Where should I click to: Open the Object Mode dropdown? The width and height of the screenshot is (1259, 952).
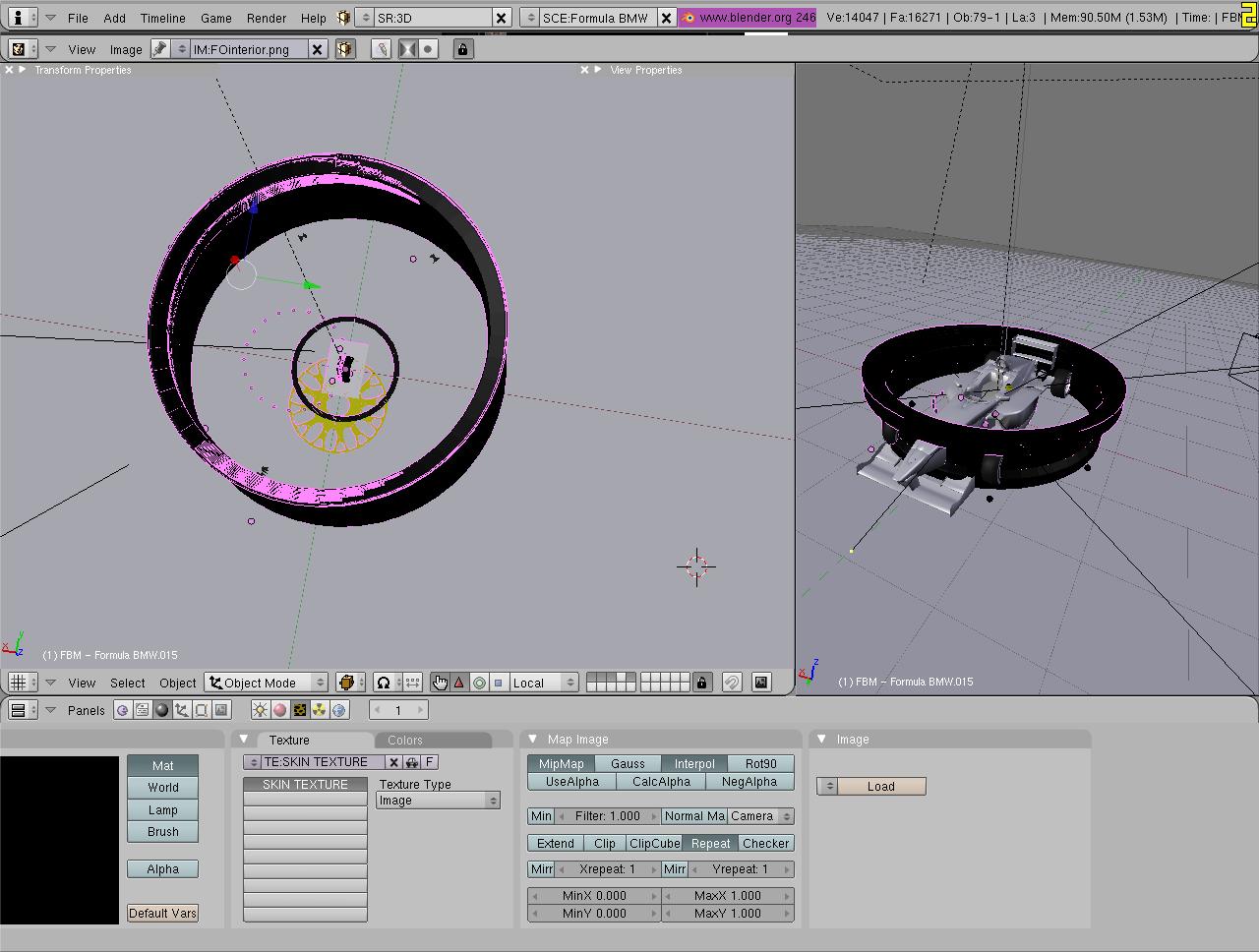(267, 683)
